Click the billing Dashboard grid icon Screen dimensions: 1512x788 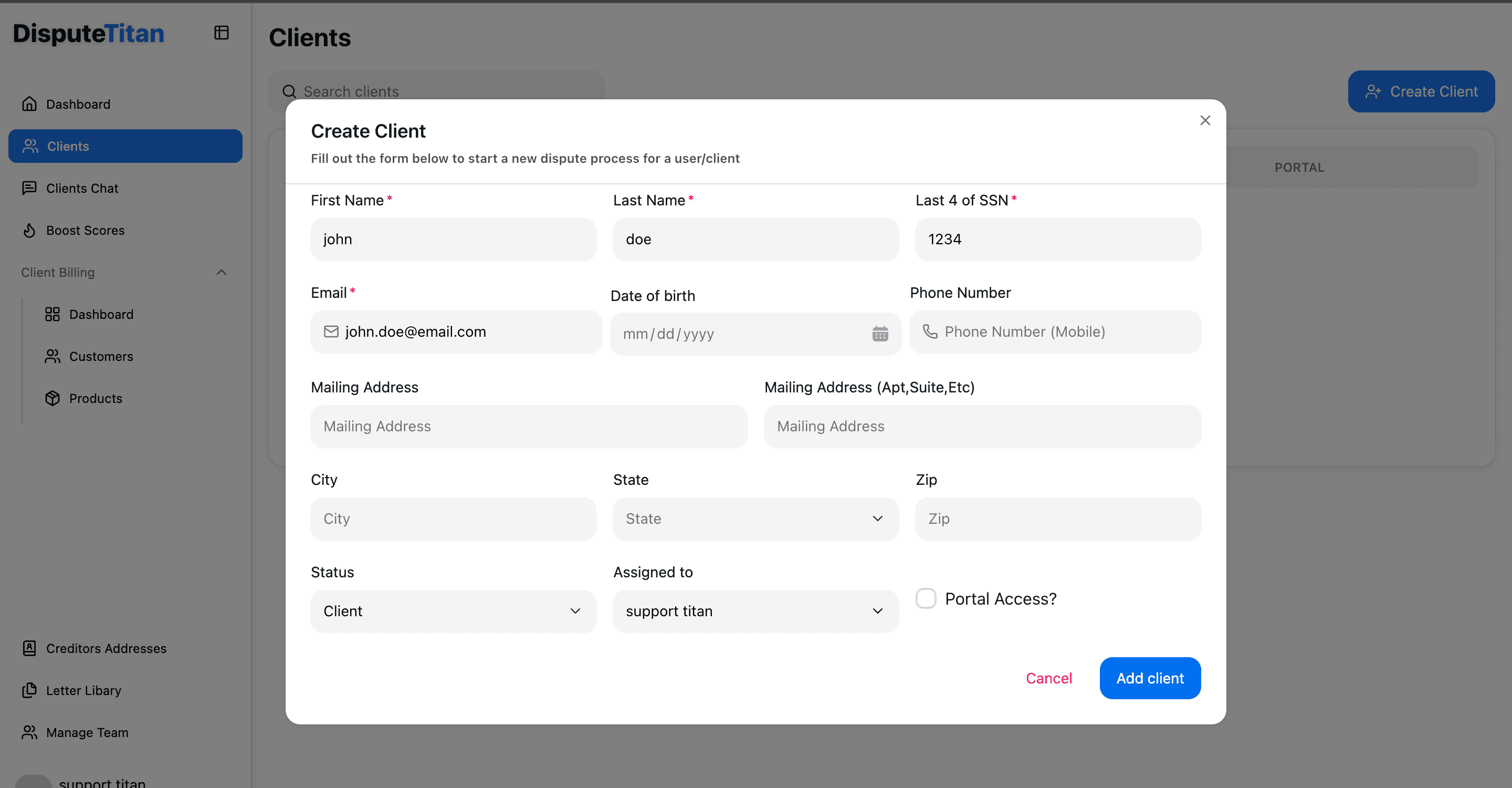click(x=52, y=314)
